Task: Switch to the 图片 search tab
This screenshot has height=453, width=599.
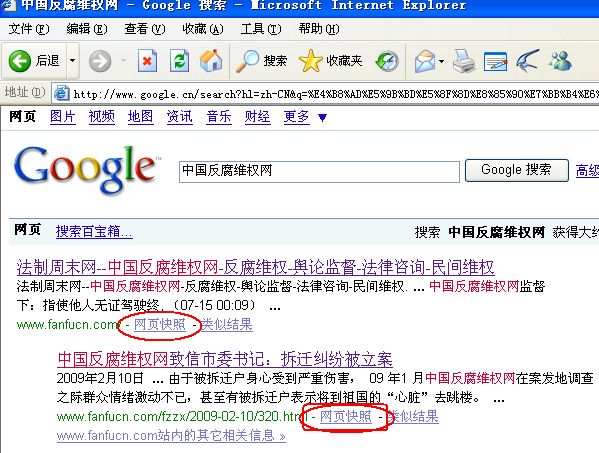Action: click(63, 116)
